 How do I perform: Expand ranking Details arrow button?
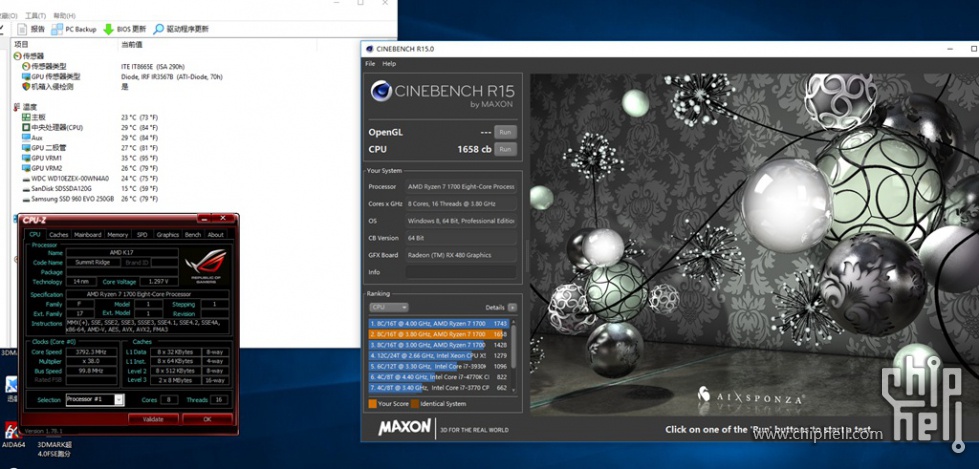[512, 307]
